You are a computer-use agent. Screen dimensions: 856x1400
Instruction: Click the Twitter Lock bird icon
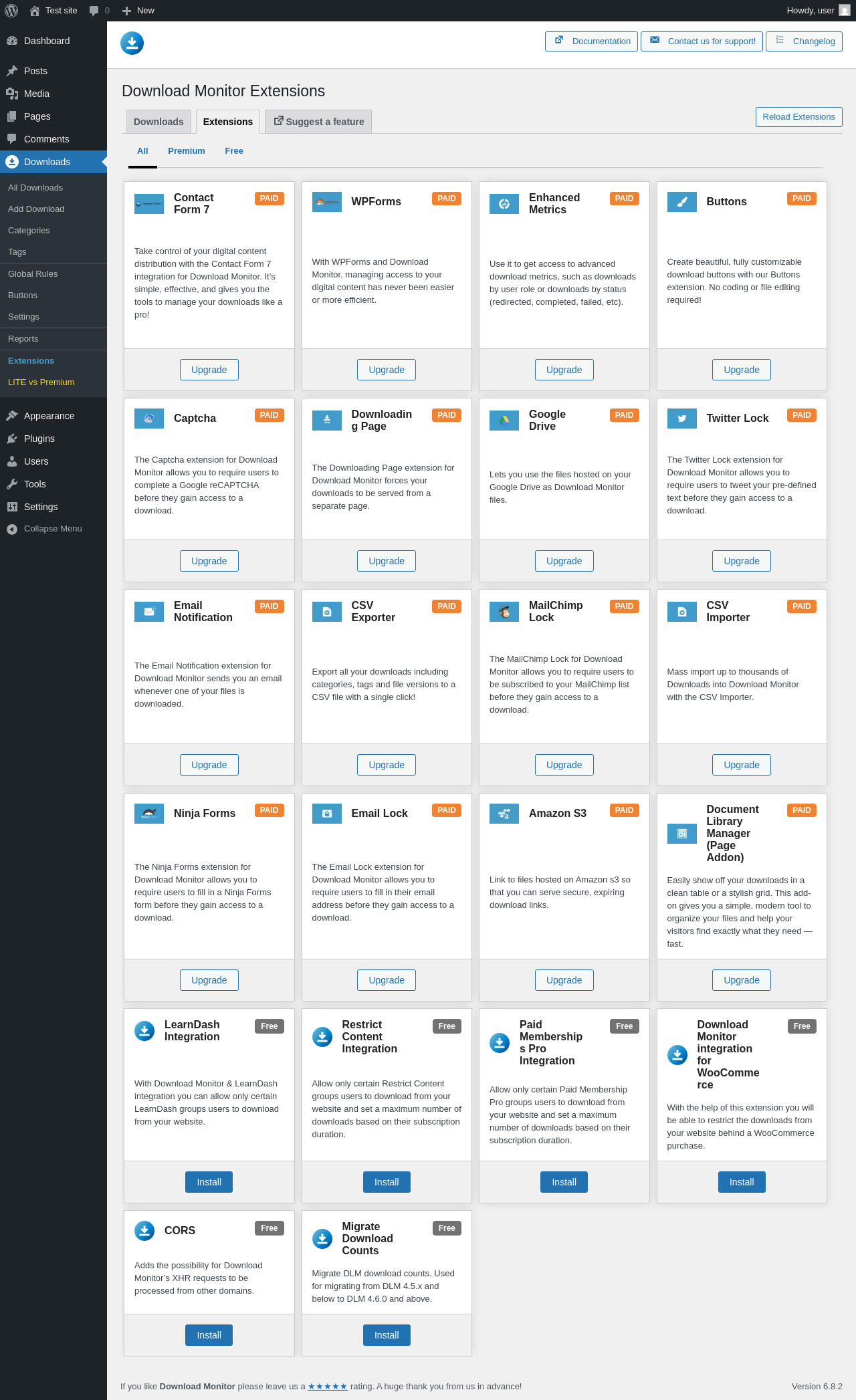[x=682, y=419]
